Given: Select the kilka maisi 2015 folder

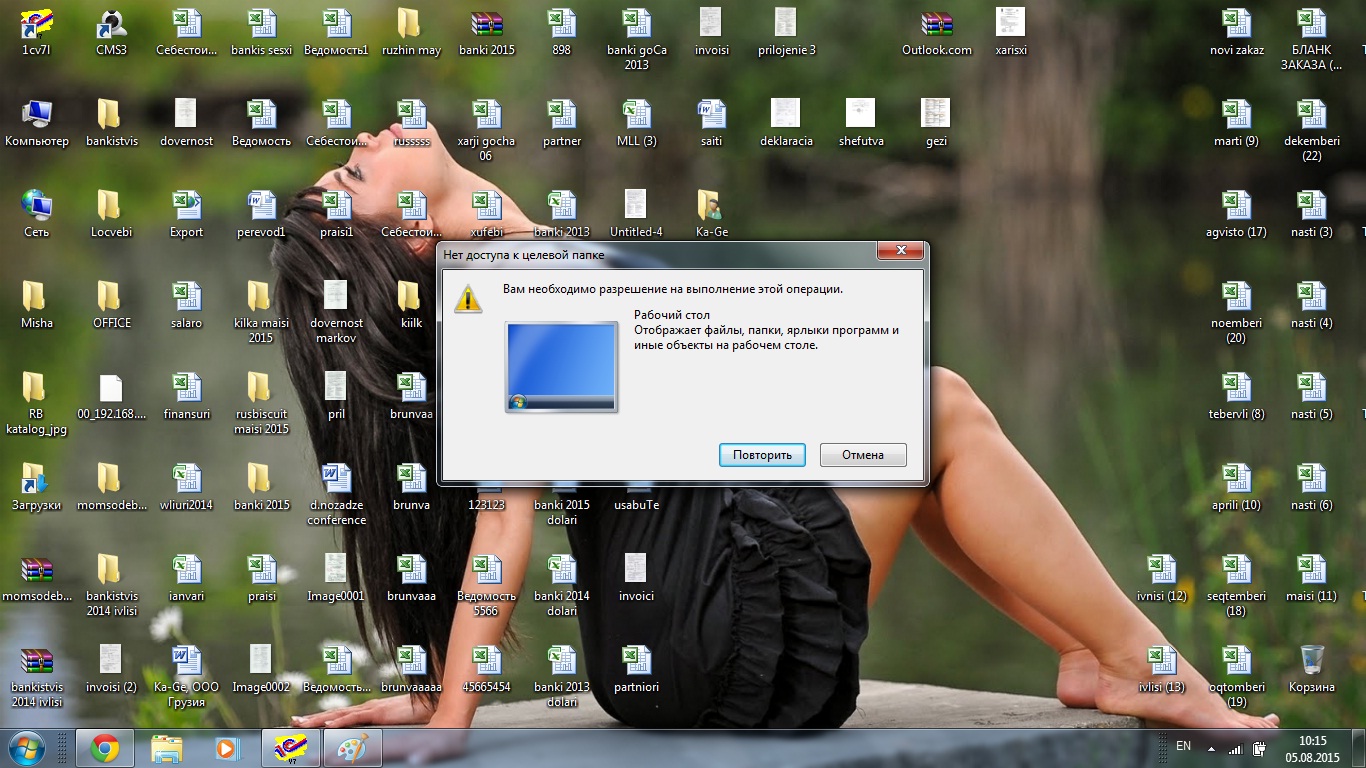Looking at the screenshot, I should click(261, 312).
